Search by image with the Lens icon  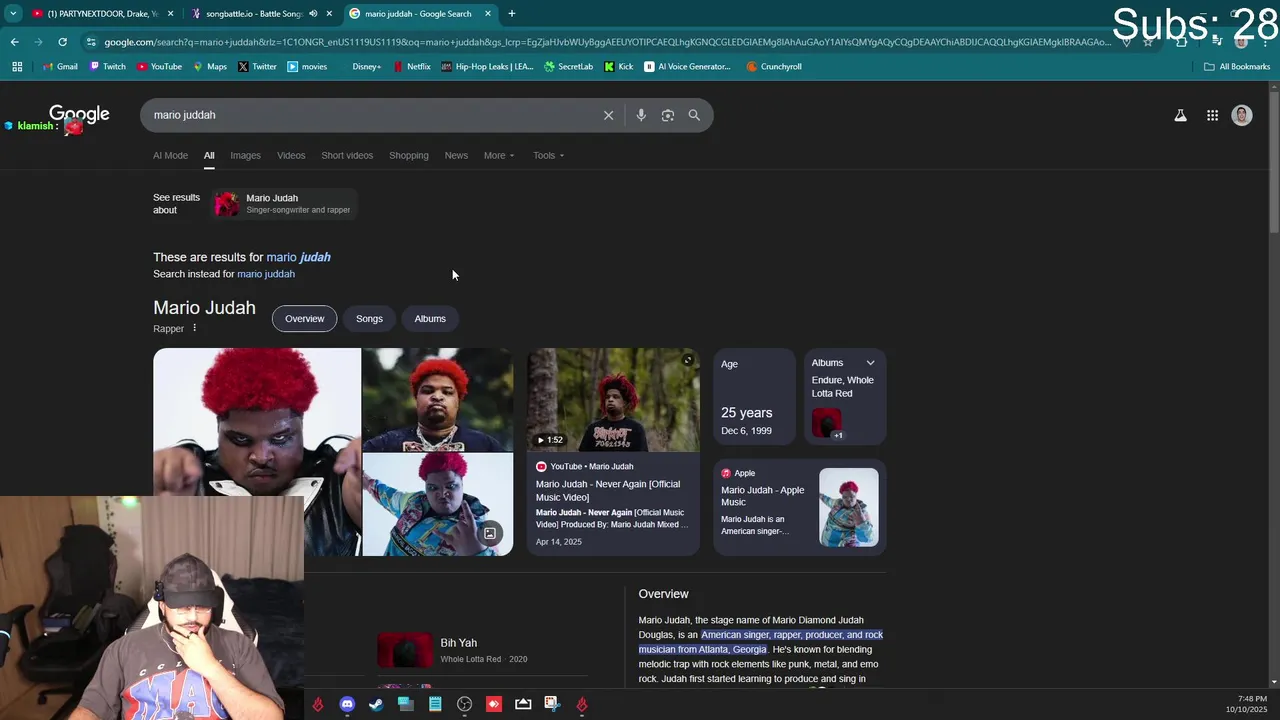[668, 115]
